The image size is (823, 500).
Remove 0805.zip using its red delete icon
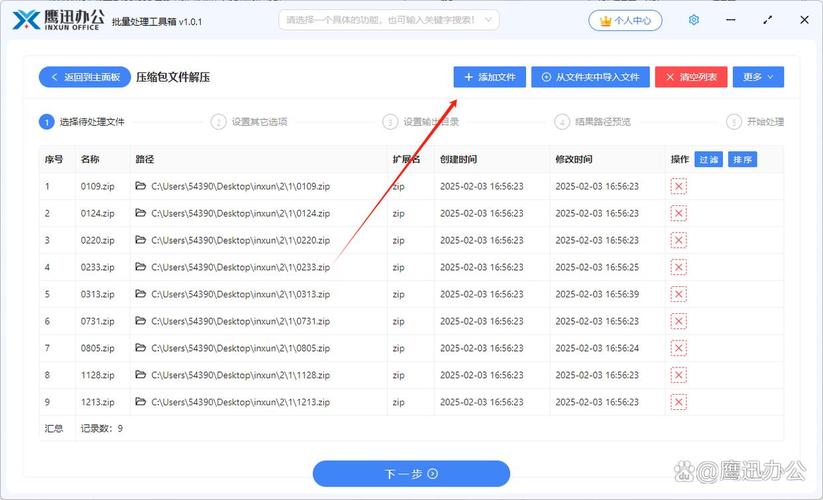[678, 348]
